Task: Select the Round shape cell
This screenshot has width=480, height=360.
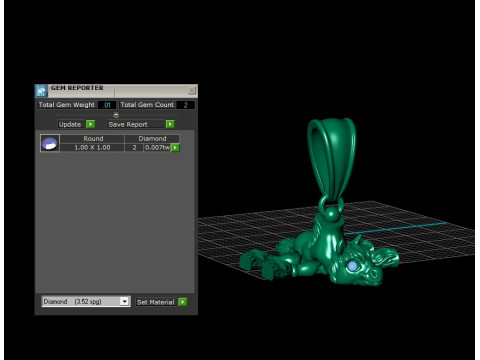Action: (x=93, y=139)
